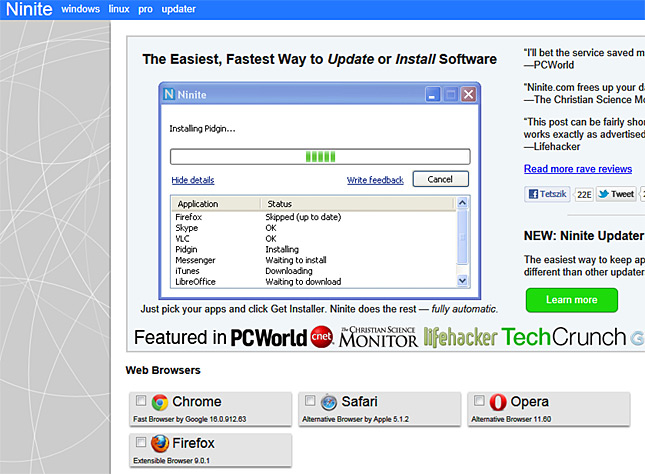Screen dimensions: 645x474
Task: Click the status list scrollbar thumb
Action: [462, 237]
